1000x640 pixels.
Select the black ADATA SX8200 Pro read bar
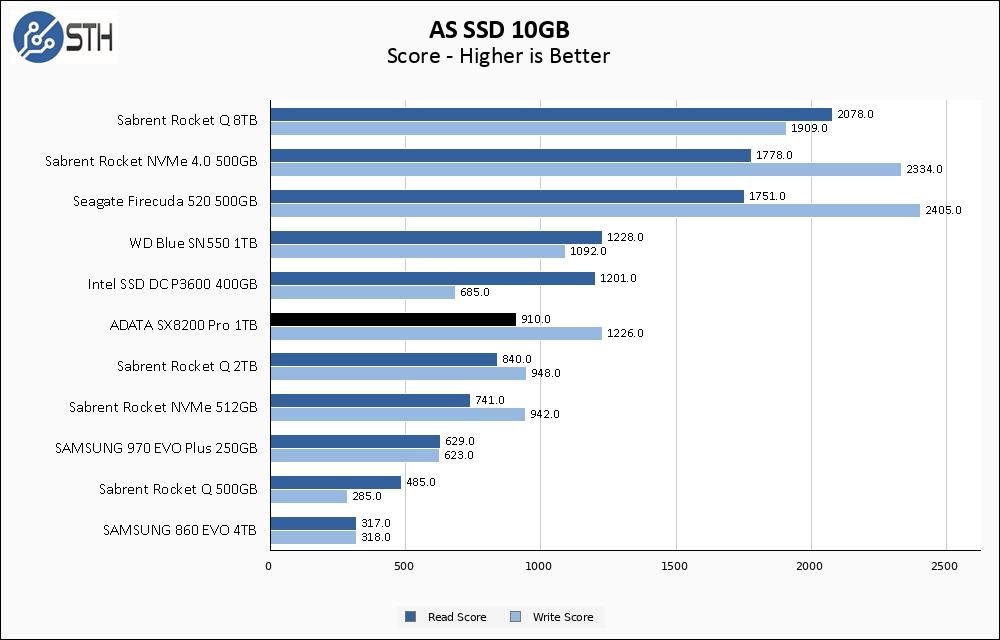click(x=393, y=319)
